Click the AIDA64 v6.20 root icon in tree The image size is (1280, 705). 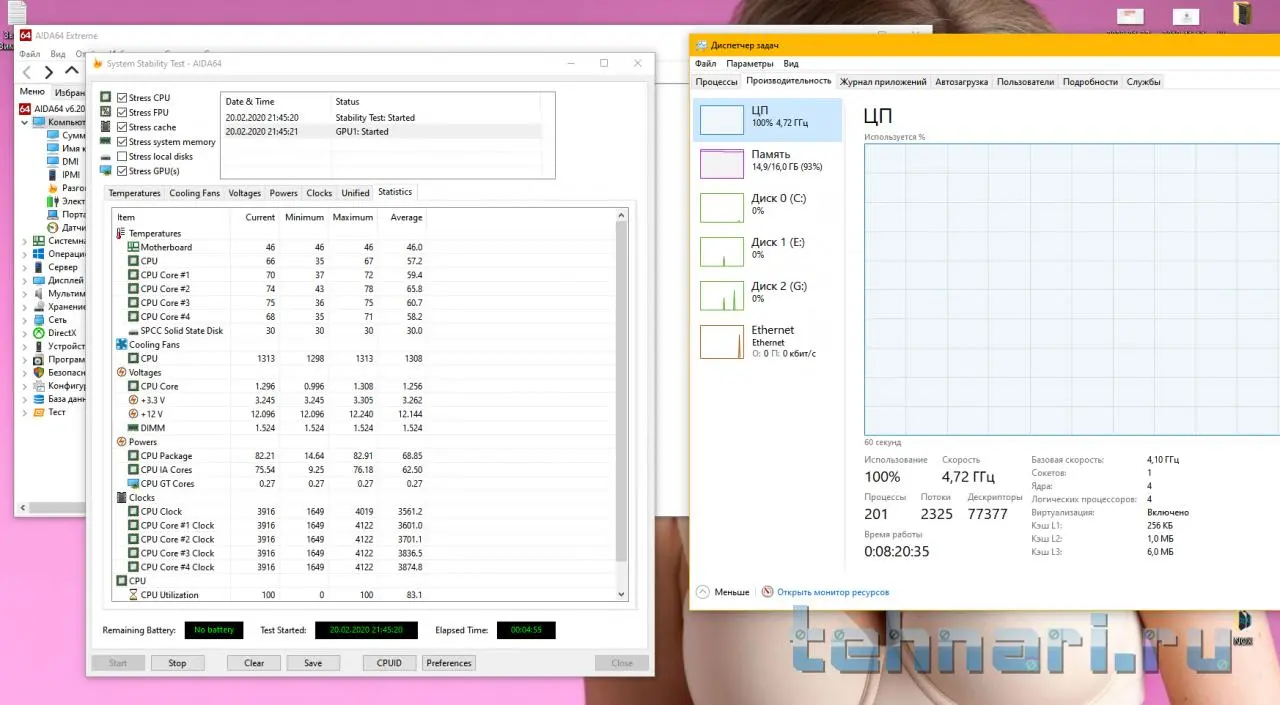(26, 108)
